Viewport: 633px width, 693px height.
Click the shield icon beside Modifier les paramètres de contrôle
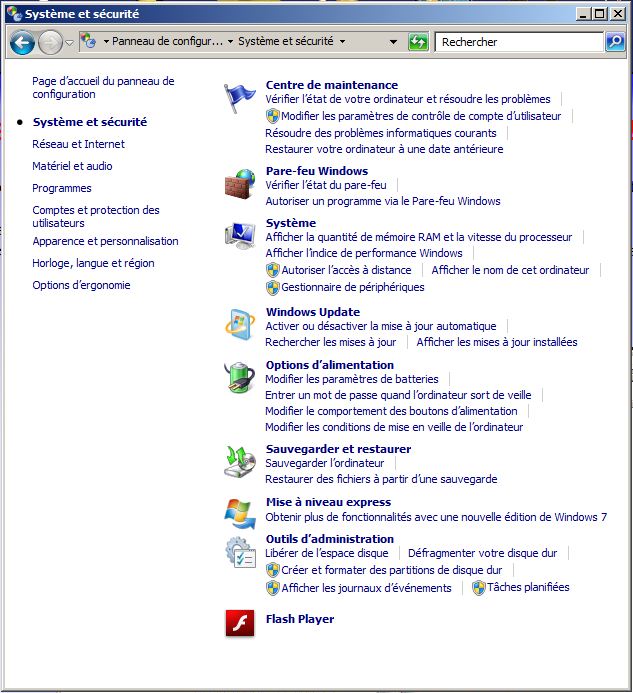coord(273,116)
